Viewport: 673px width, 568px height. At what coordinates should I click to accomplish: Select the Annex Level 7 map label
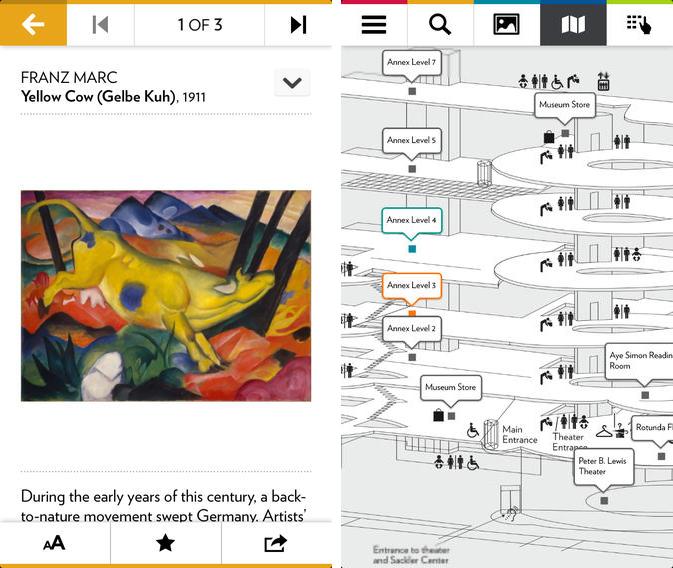coord(411,63)
